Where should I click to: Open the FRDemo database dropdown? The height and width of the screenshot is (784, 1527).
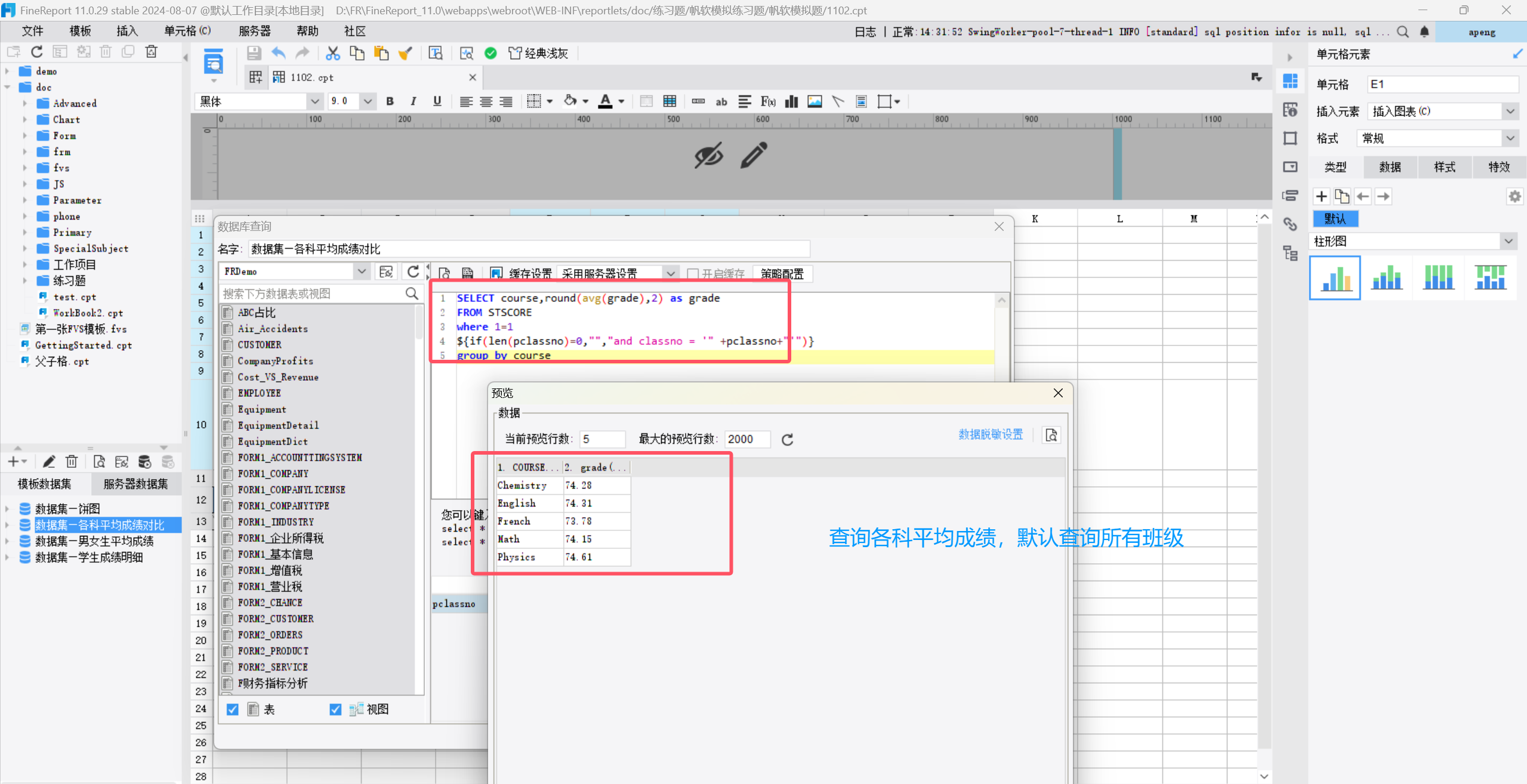(361, 271)
